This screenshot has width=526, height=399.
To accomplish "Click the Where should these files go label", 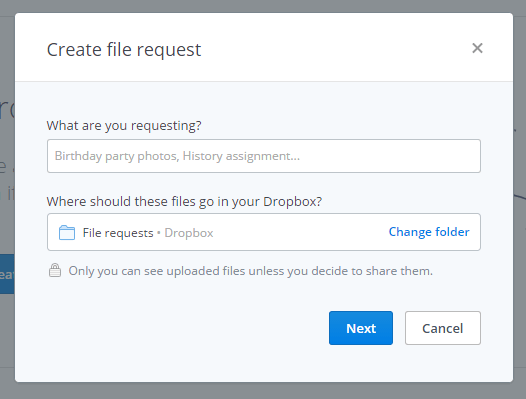I will 184,201.
